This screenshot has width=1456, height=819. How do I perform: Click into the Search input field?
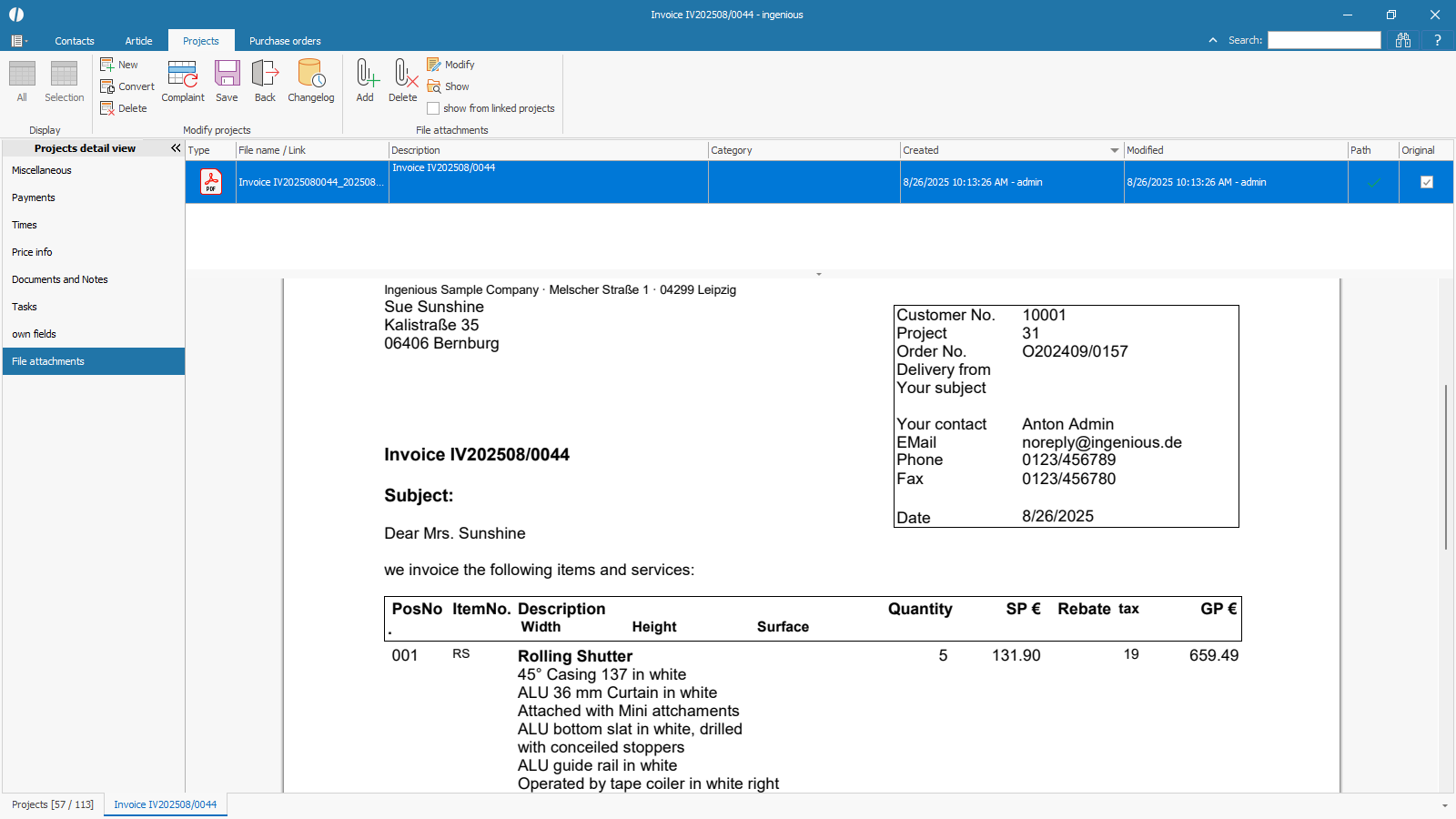[x=1324, y=40]
